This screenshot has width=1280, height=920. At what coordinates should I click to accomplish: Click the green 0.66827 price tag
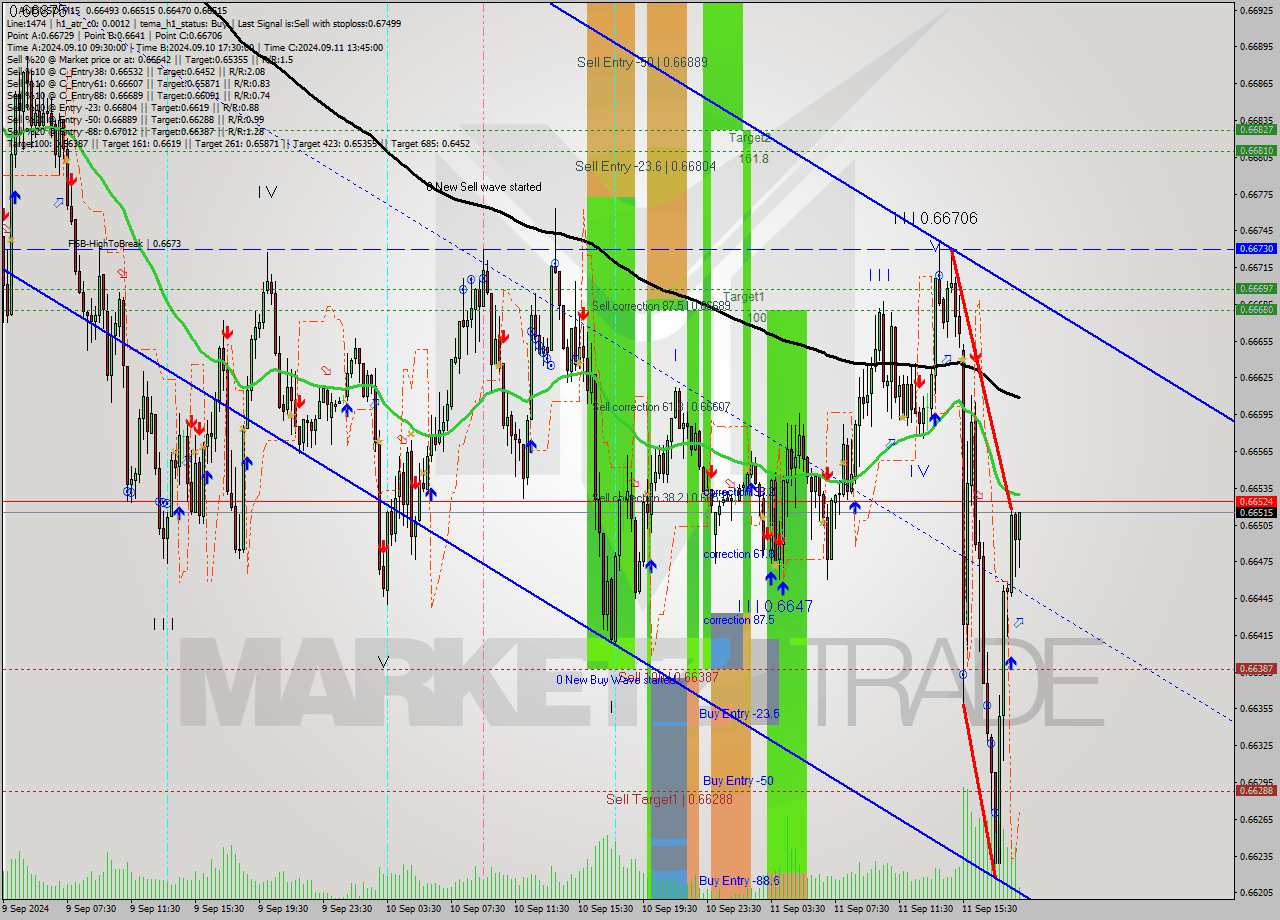[1256, 129]
